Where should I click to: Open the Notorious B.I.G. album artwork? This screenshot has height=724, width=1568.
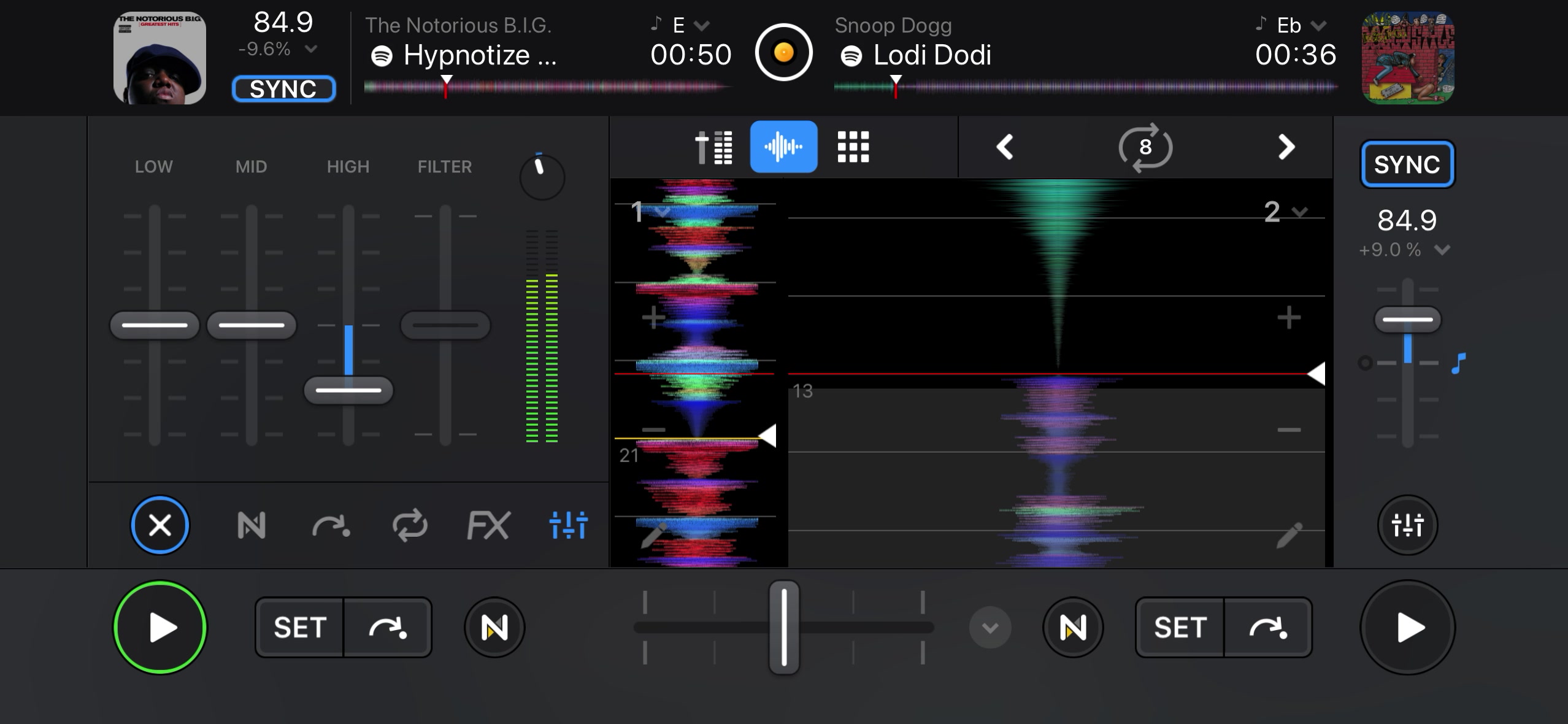[x=159, y=58]
